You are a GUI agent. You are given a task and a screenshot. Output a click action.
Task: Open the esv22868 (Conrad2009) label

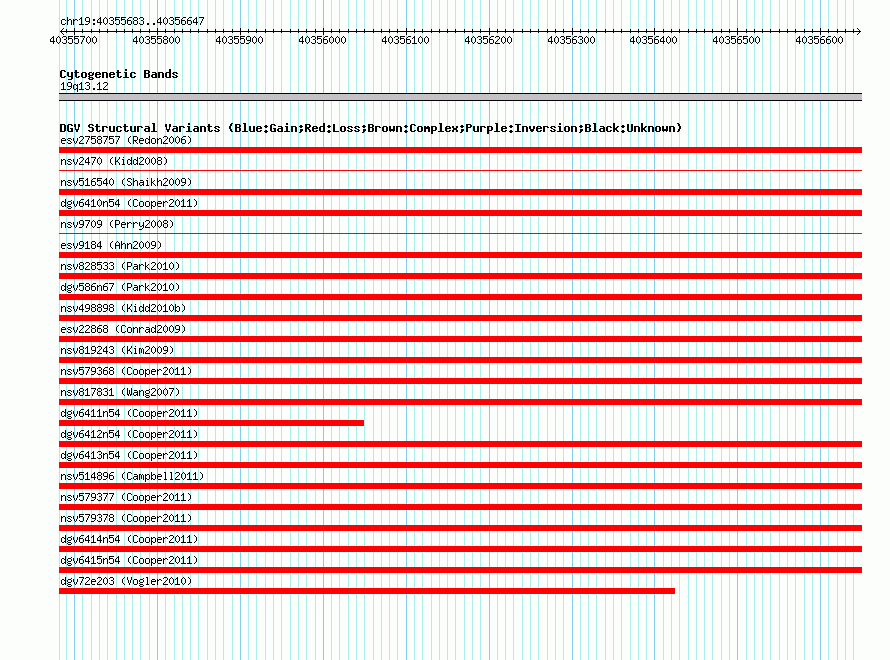(123, 329)
